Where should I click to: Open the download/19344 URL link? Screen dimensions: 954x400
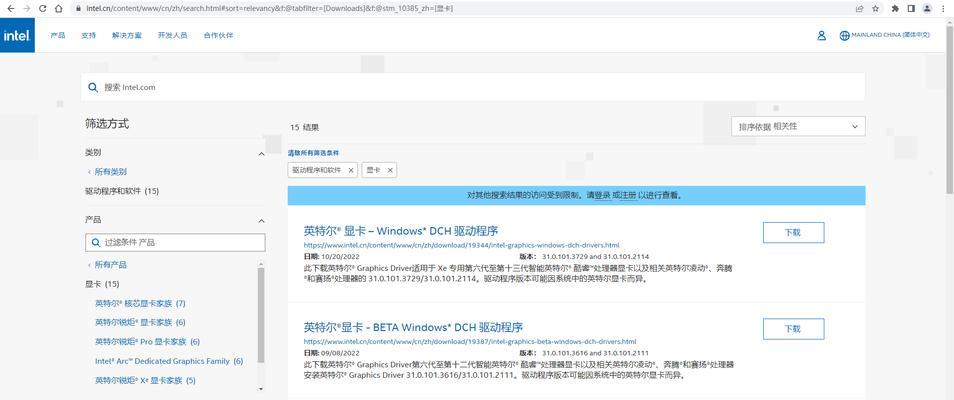(461, 245)
